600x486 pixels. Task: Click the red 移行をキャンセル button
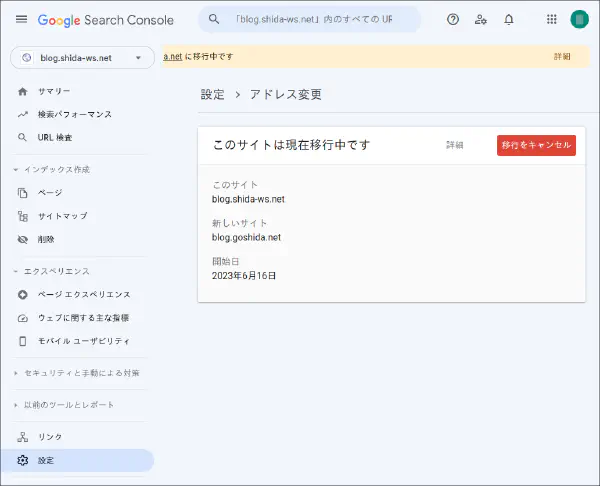(x=536, y=145)
